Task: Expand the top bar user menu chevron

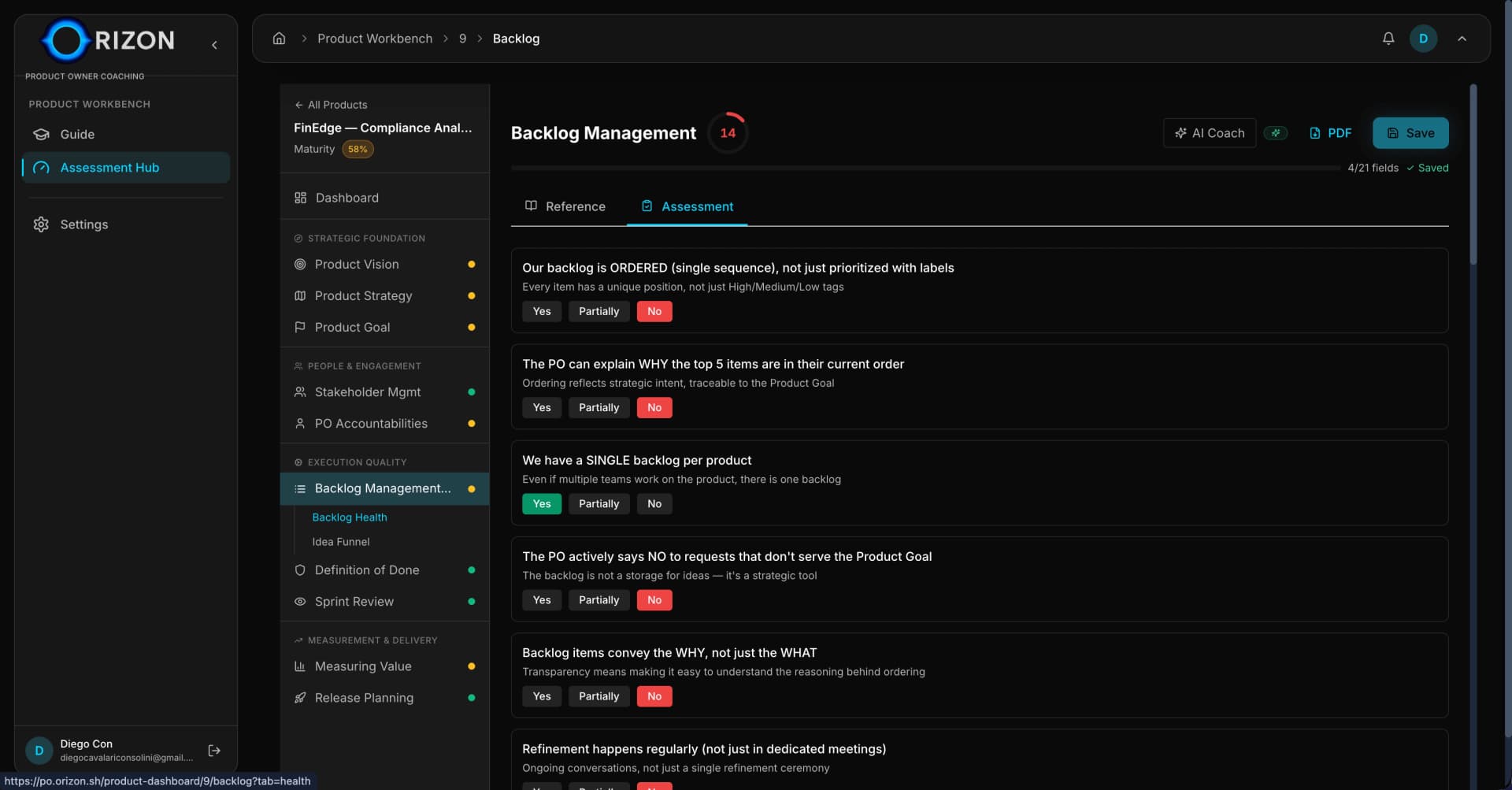Action: 1462,39
